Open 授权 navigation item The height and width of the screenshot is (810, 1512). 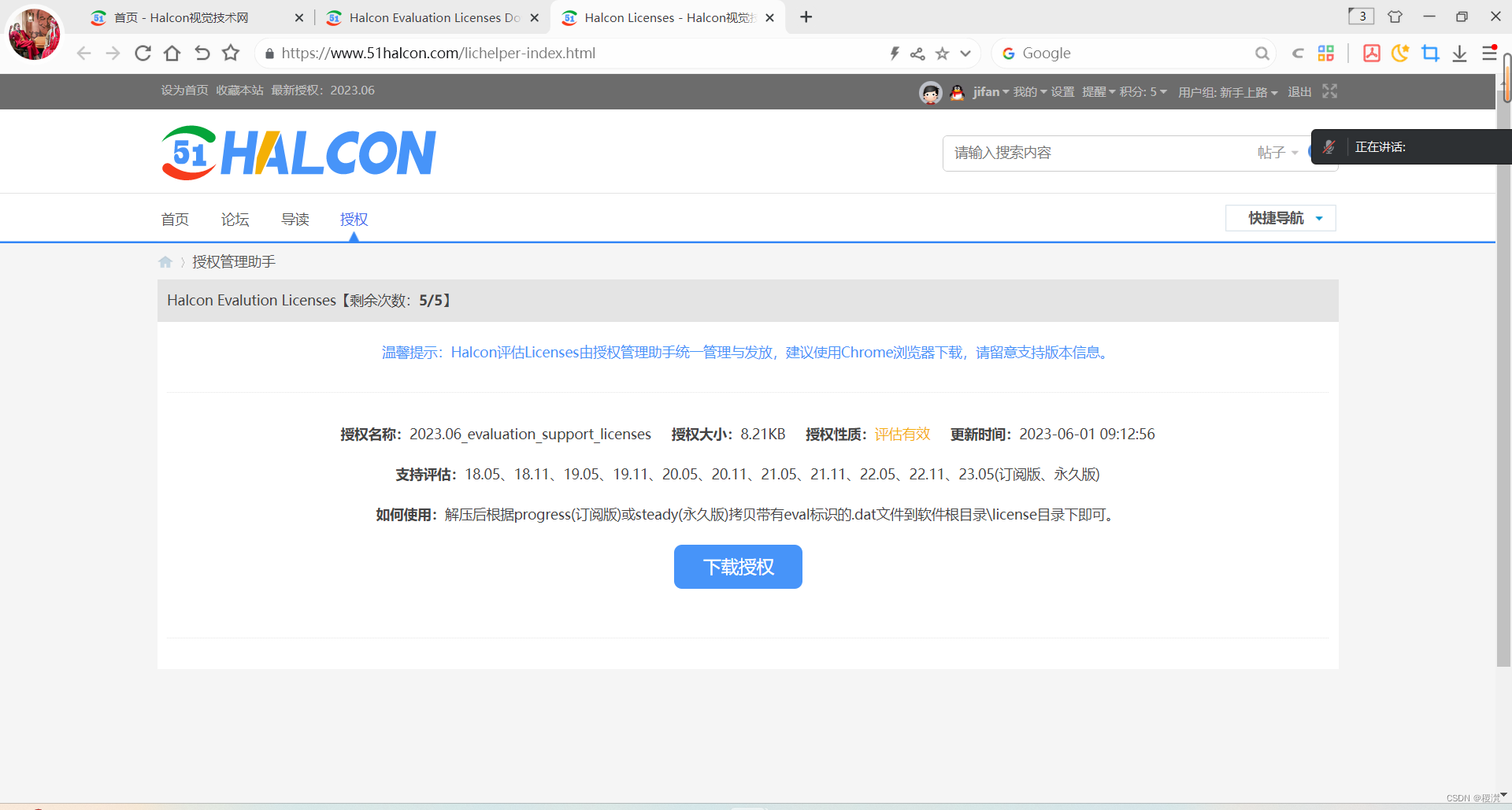[354, 220]
